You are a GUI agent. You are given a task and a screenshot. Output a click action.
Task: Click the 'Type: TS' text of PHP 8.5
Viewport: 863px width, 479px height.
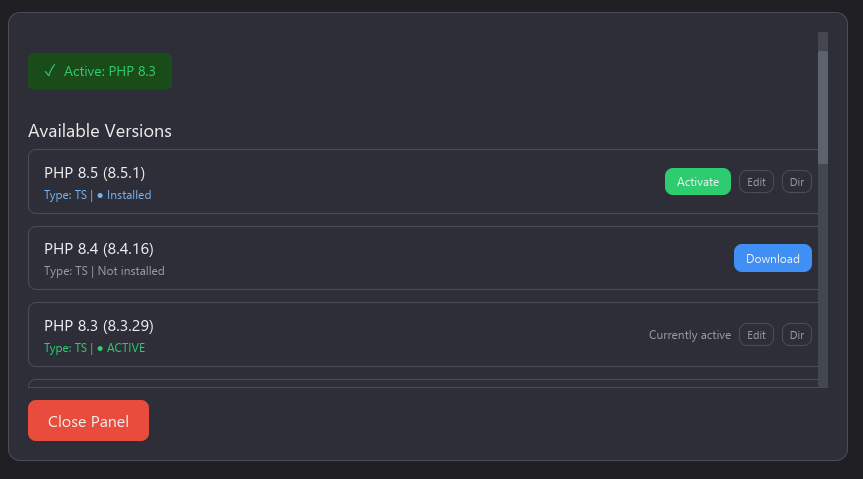[x=65, y=195]
